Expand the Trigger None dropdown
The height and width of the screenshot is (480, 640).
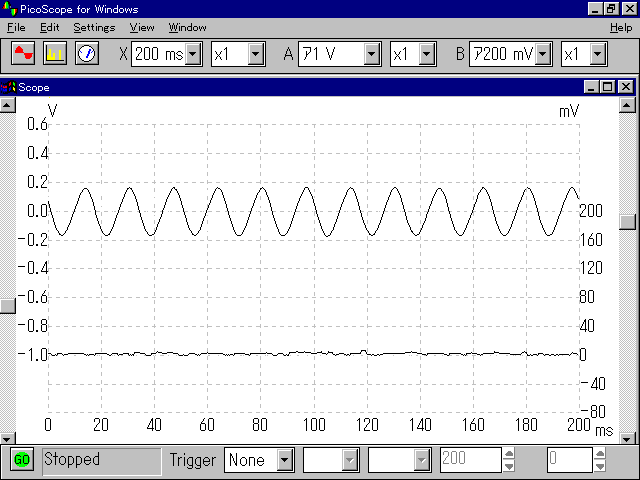point(285,460)
